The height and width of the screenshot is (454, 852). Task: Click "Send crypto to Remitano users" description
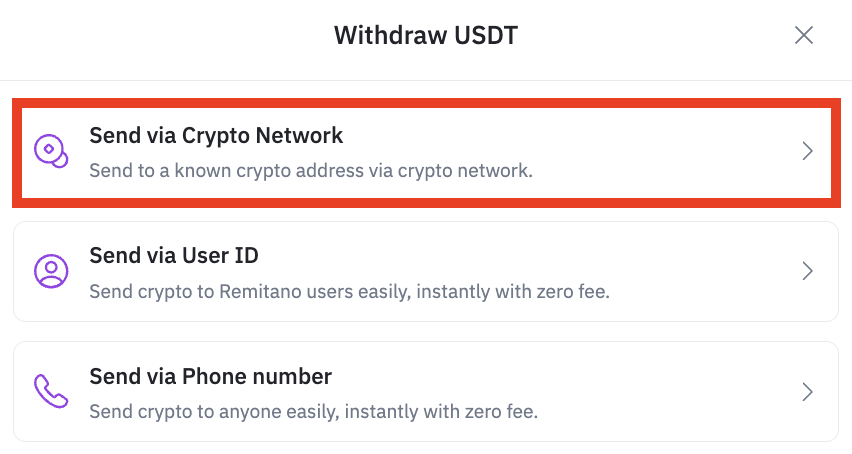click(x=349, y=291)
